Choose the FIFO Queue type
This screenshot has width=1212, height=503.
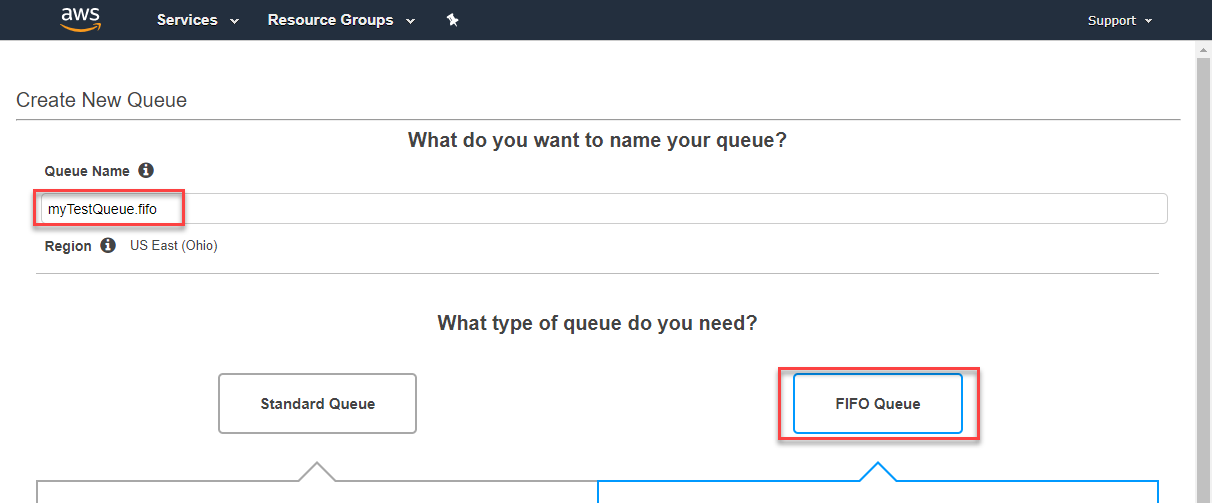877,404
